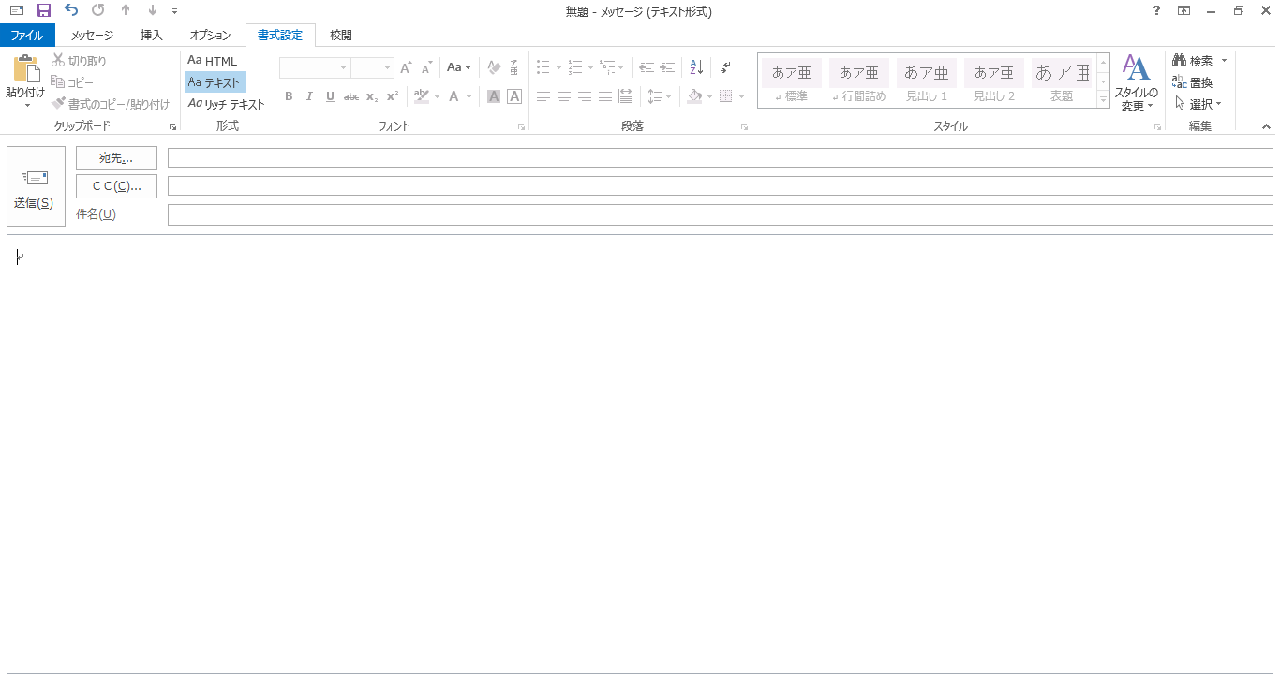Toggle underline formatting

coord(330,97)
